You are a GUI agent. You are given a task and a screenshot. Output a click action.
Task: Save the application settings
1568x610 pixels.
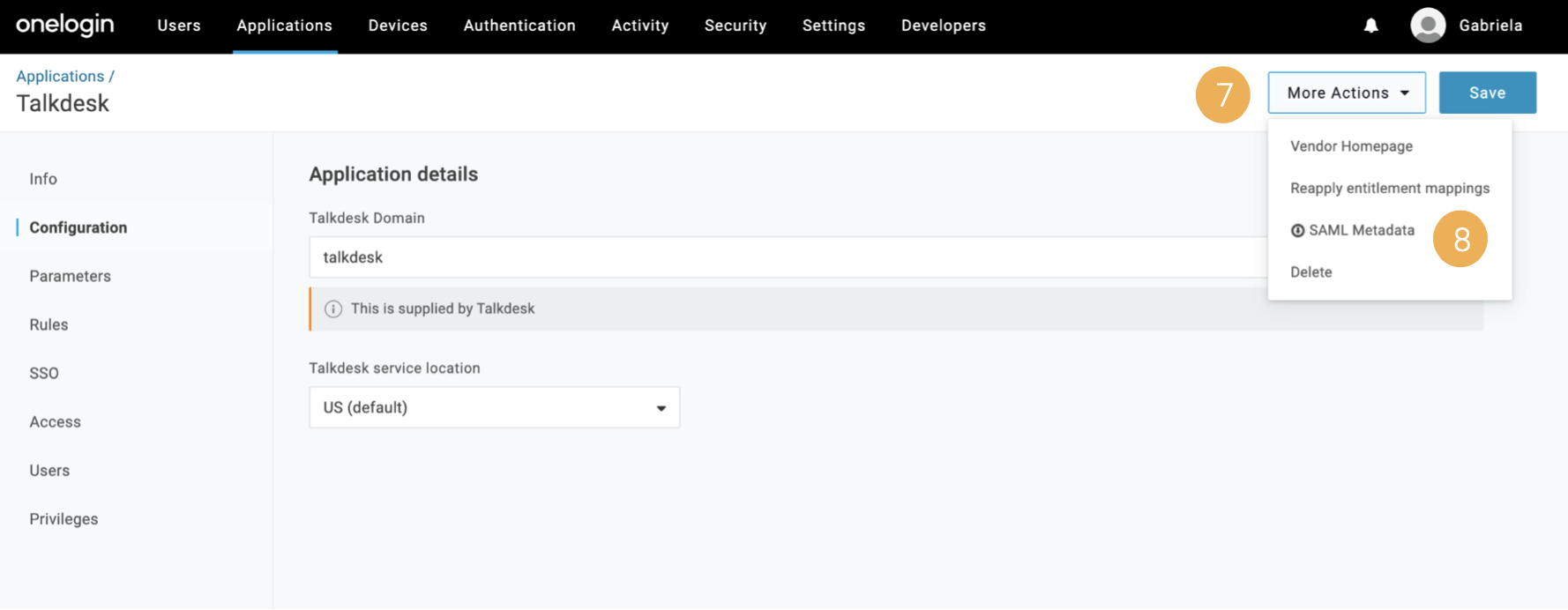tap(1488, 93)
